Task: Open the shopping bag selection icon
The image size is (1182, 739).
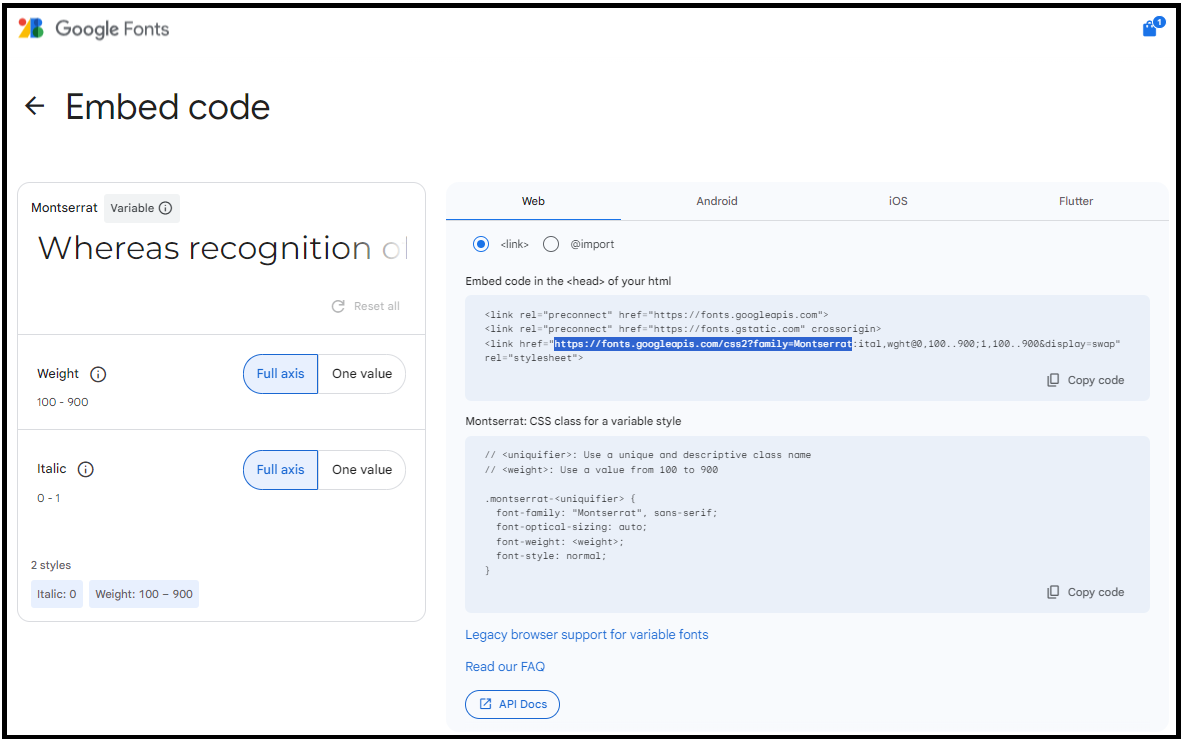Action: (1150, 28)
